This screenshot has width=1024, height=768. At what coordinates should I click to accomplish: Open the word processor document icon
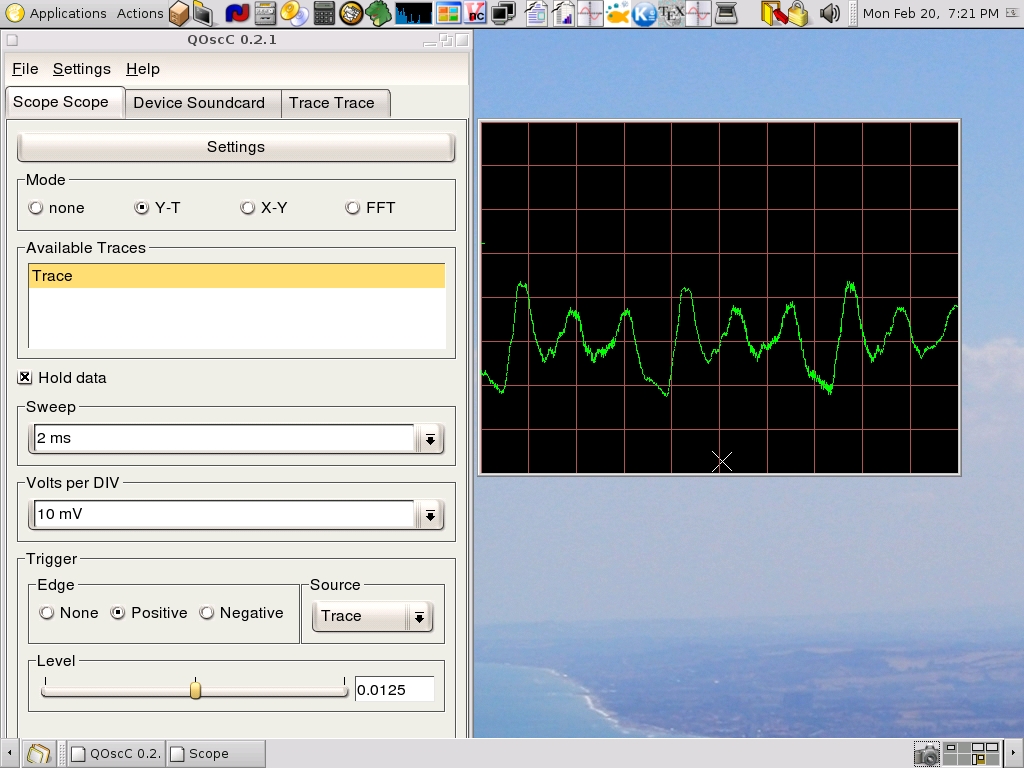coord(536,13)
